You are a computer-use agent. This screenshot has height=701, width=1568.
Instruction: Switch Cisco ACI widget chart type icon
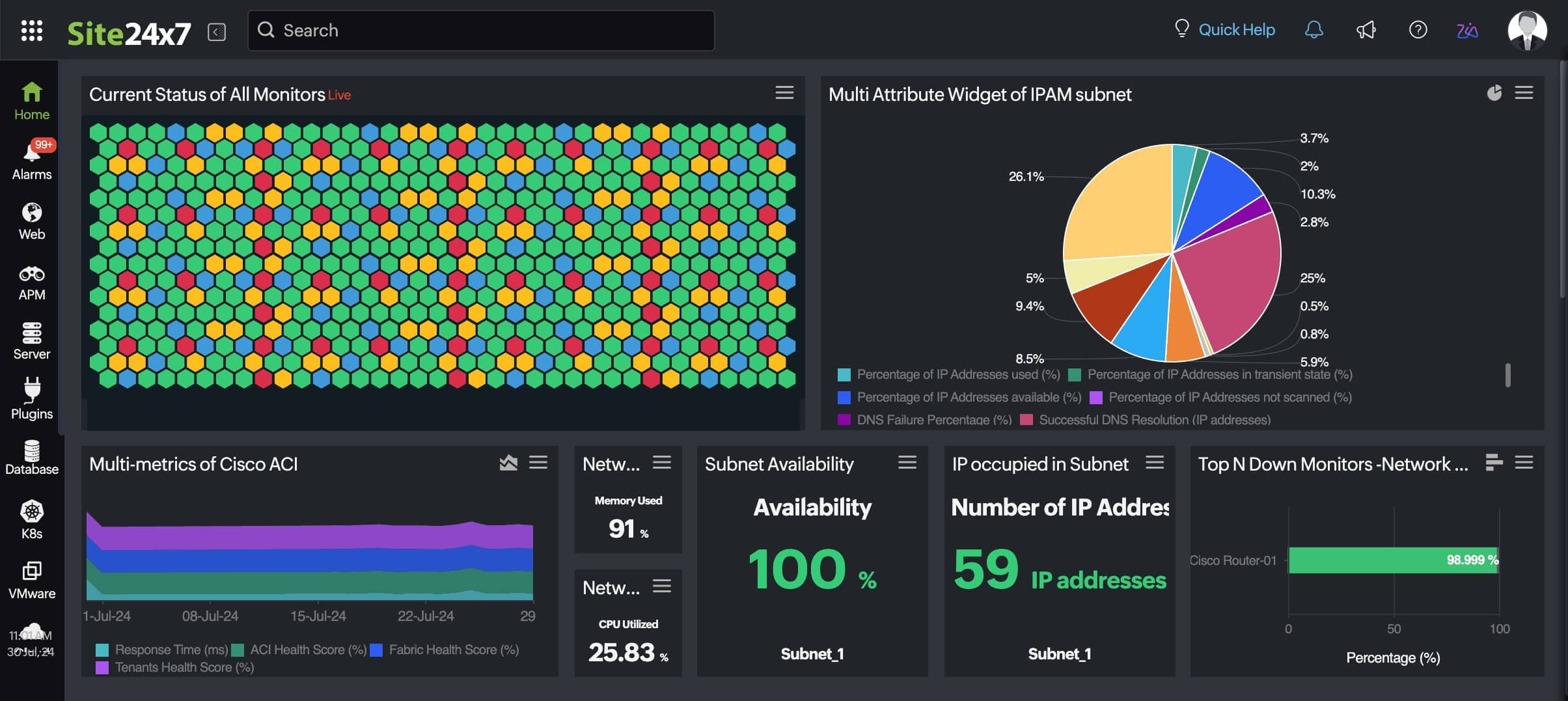(x=508, y=463)
